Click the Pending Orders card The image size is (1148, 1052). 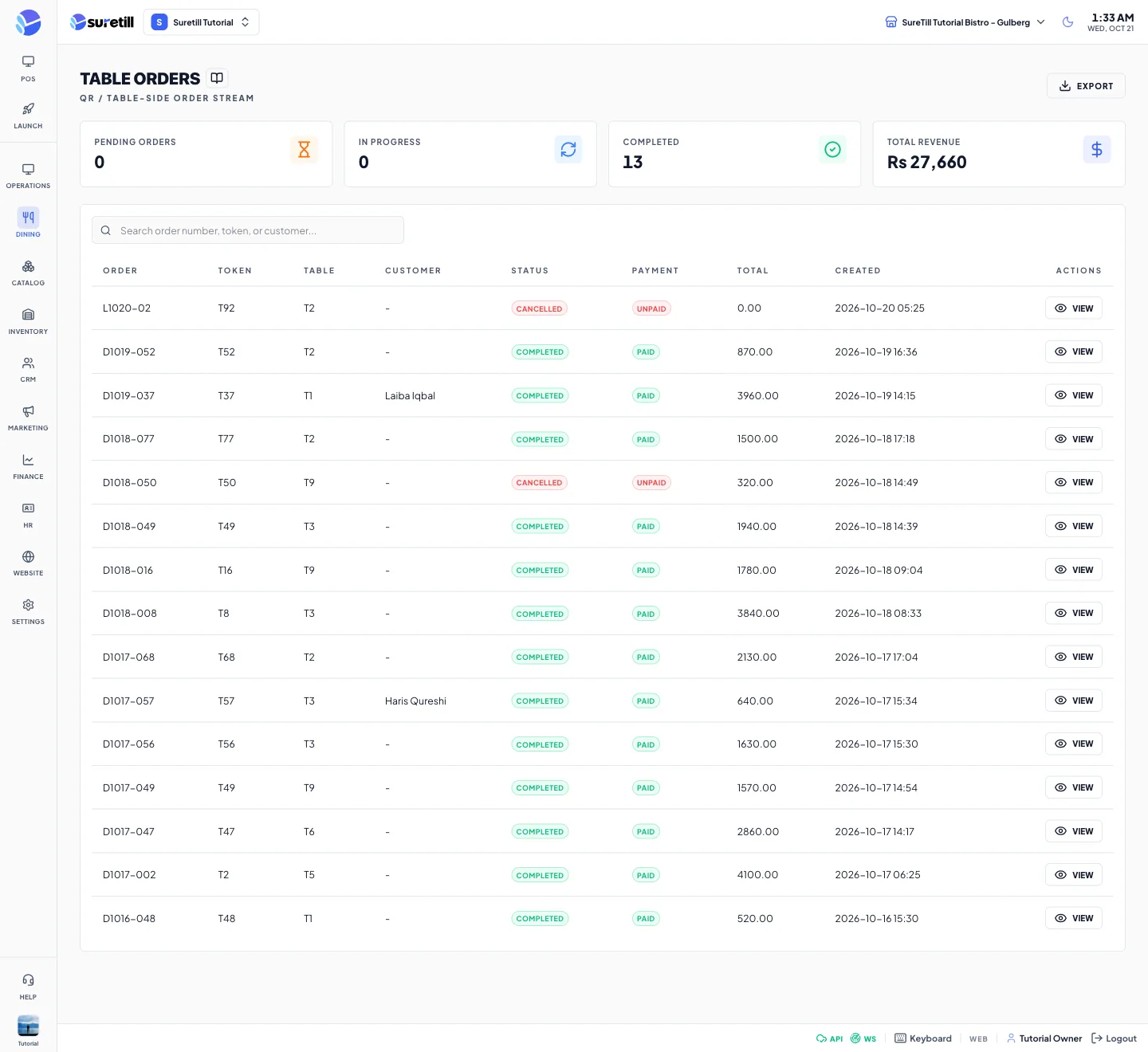point(206,154)
